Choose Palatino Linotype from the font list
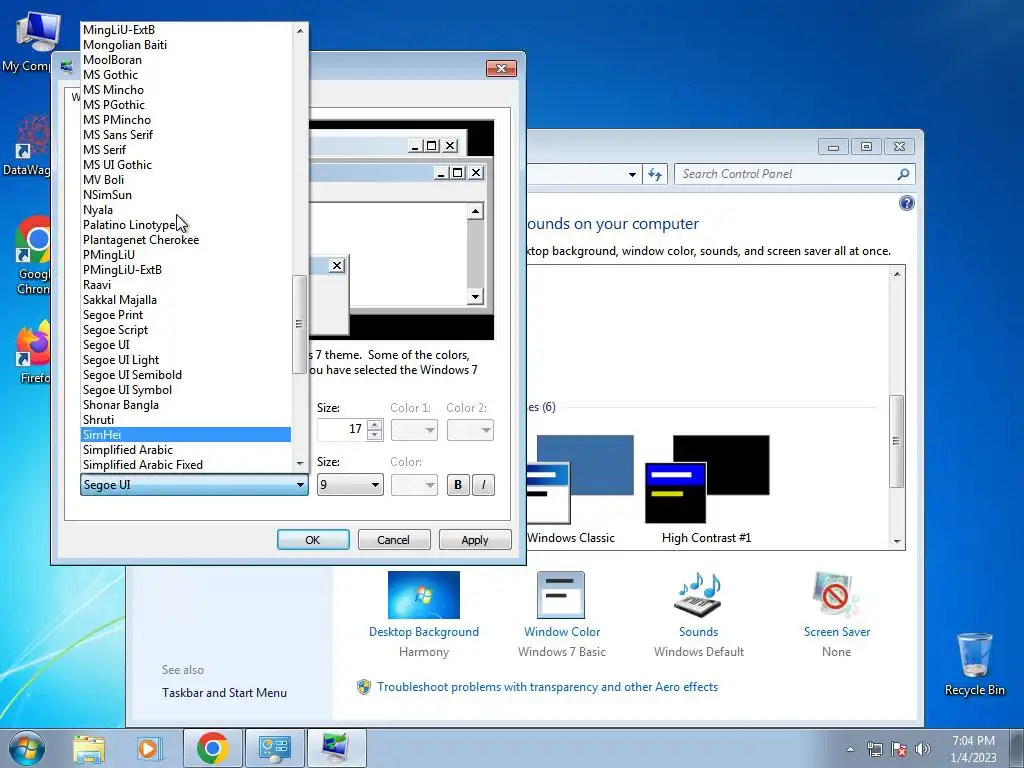Screen dimensions: 1024x768 tap(185, 225)
